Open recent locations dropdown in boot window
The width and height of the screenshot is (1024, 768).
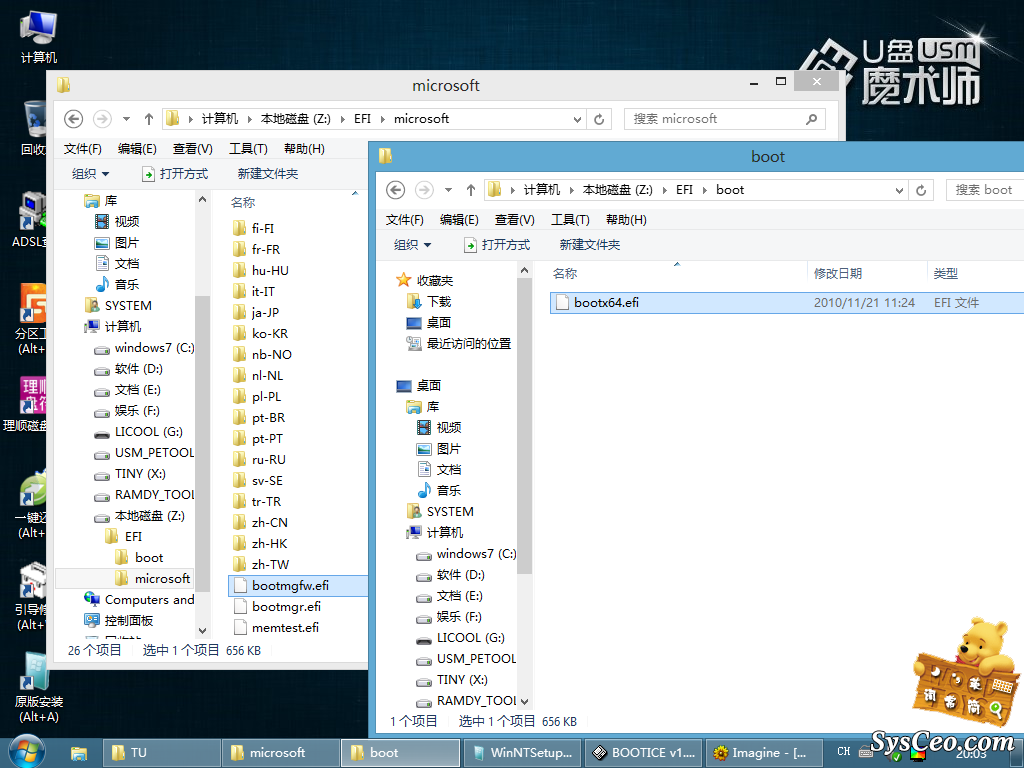point(449,190)
